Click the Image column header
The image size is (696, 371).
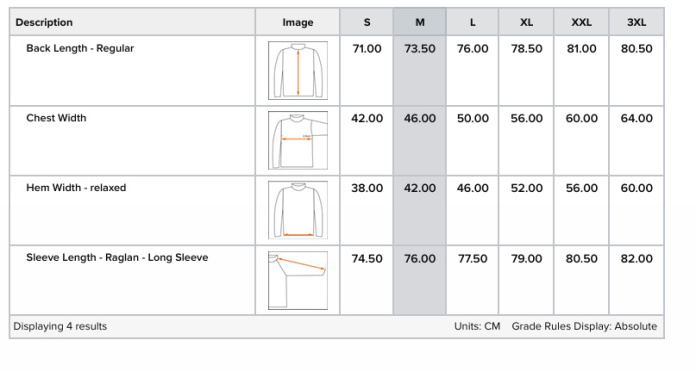[x=298, y=22]
